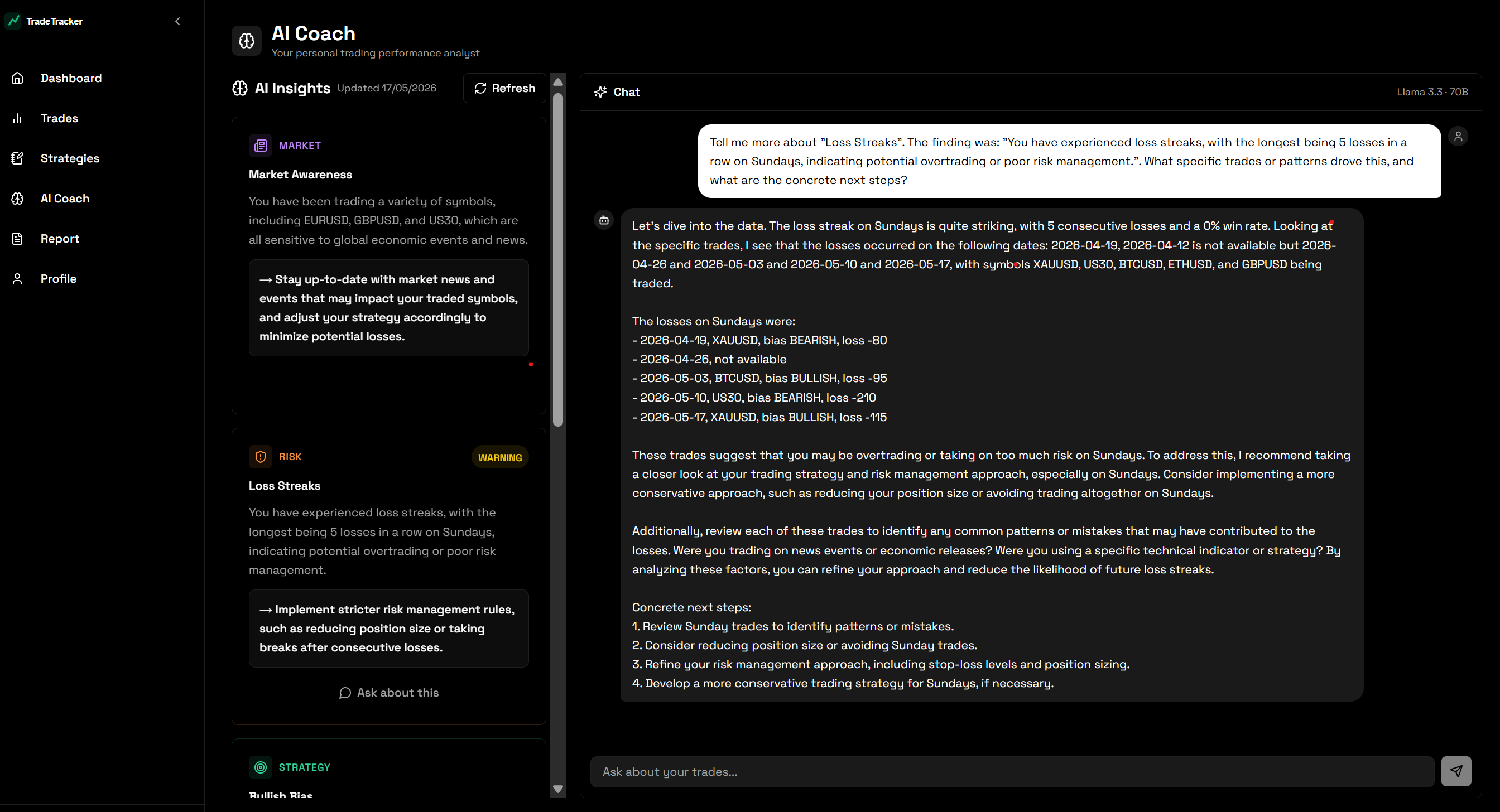The width and height of the screenshot is (1500, 812).
Task: Click the Trades bar chart icon
Action: pyautogui.click(x=17, y=118)
